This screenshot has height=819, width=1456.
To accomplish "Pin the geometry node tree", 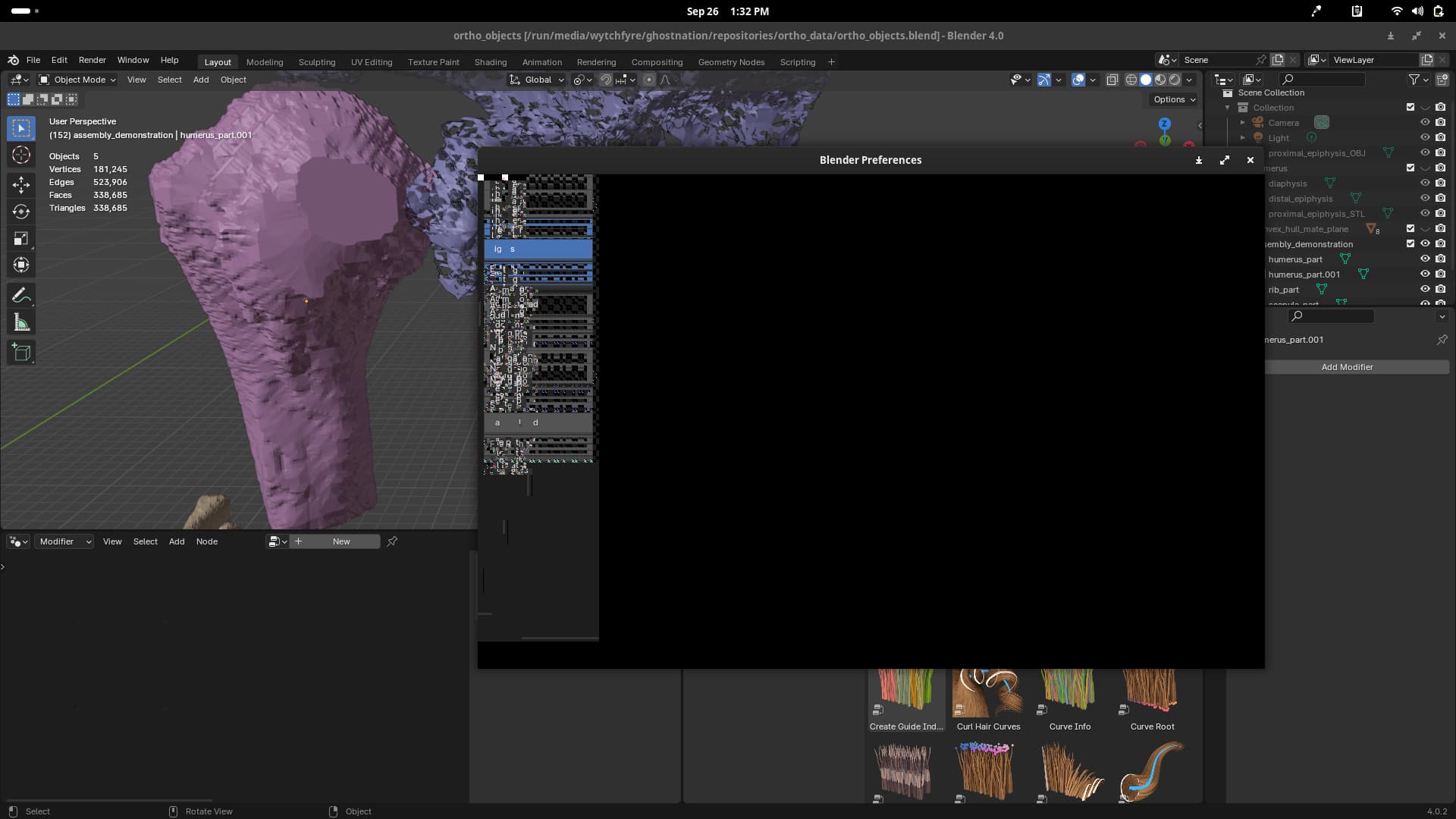I will (392, 541).
